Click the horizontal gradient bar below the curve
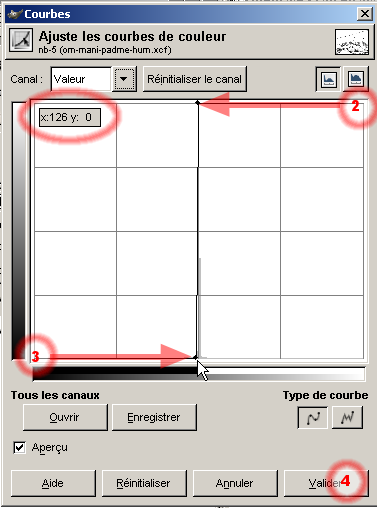The image size is (377, 508). [x=199, y=374]
